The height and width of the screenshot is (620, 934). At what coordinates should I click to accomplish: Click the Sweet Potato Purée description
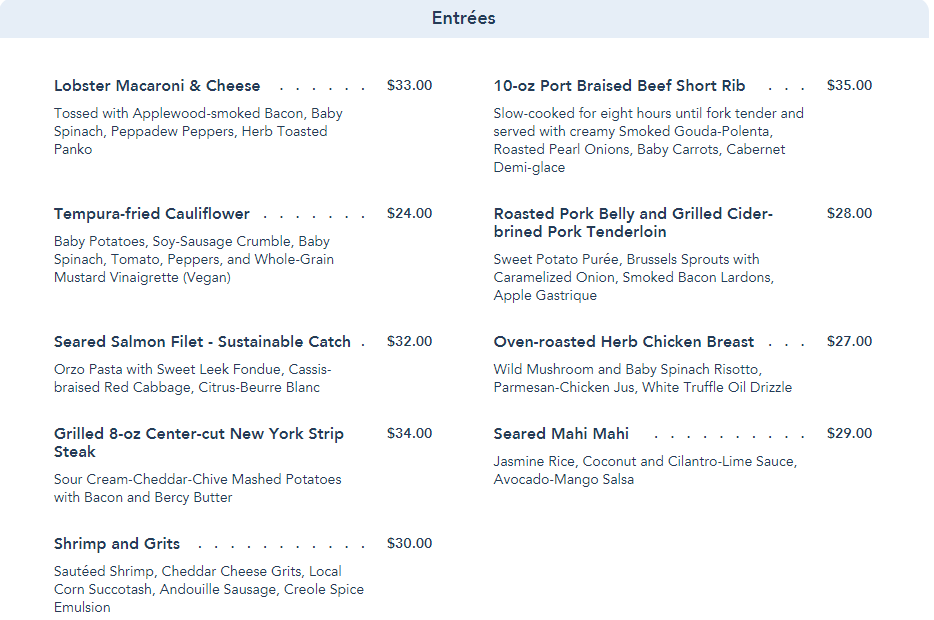click(x=633, y=277)
